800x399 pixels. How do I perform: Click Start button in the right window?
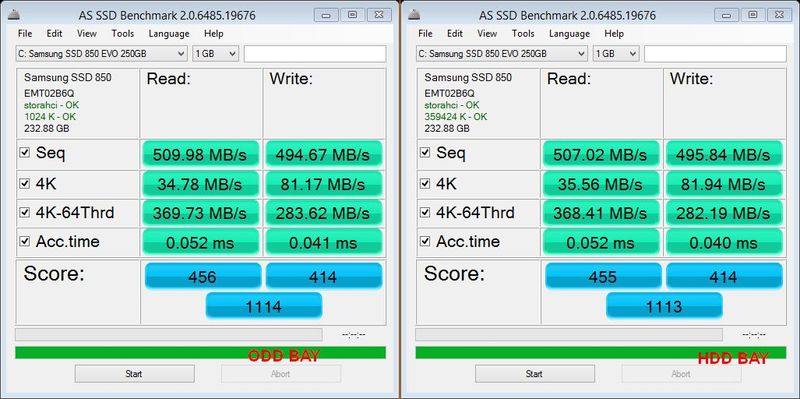(x=535, y=373)
